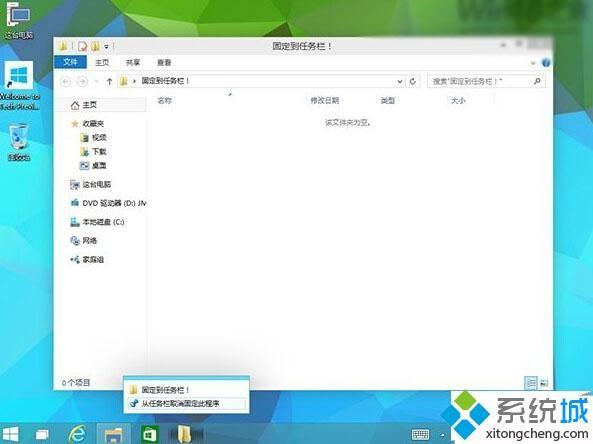593x444 pixels.
Task: Click the folder search input field
Action: 481,81
